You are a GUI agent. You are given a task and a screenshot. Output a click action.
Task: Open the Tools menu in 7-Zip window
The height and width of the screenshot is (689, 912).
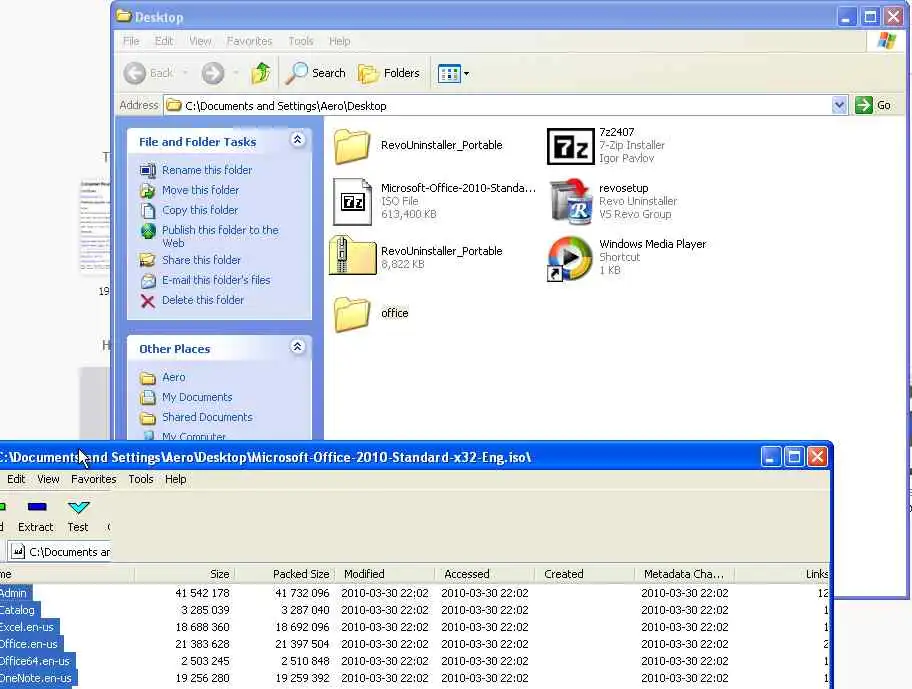pos(141,479)
